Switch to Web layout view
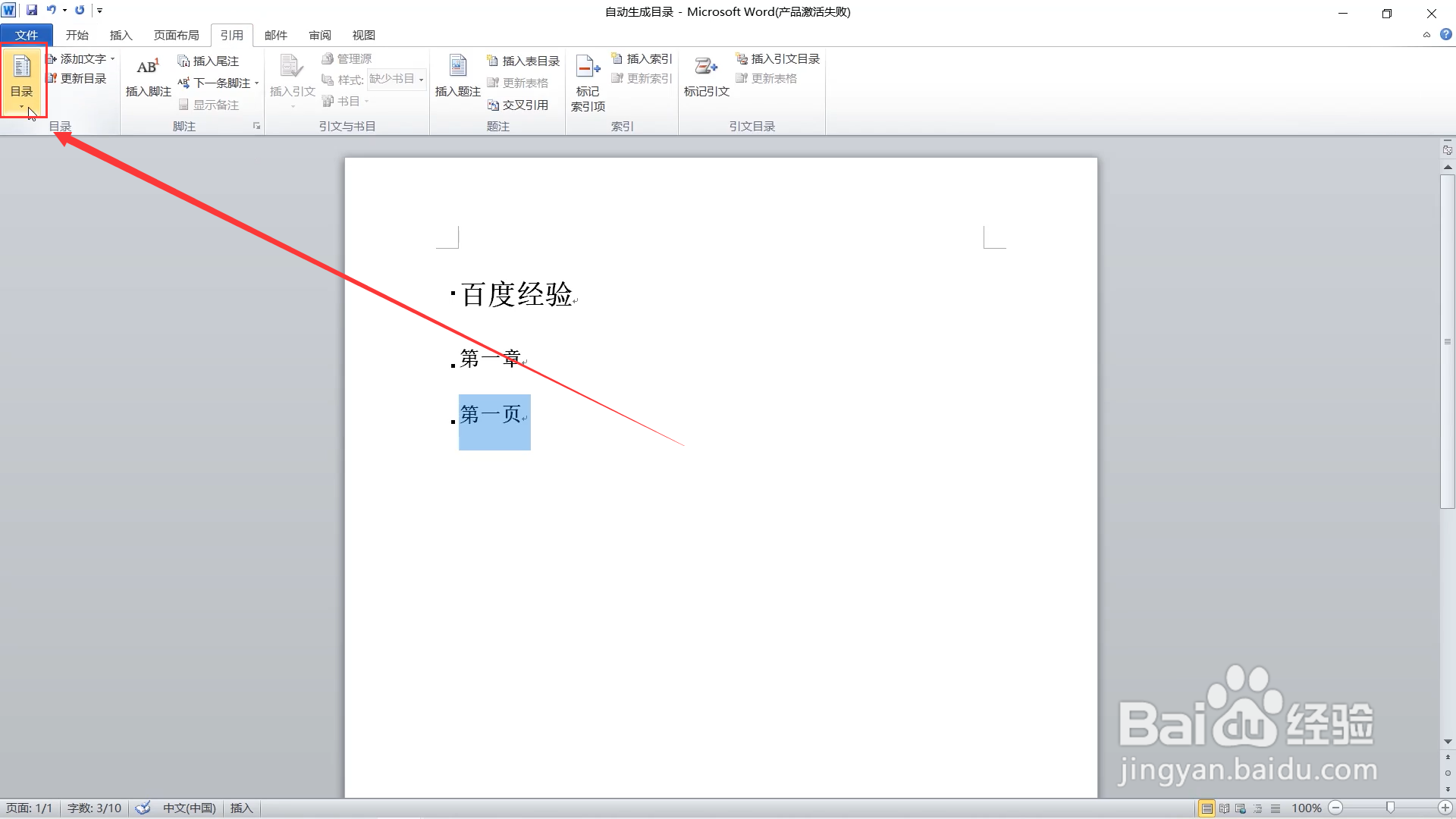1456x819 pixels. click(1241, 808)
